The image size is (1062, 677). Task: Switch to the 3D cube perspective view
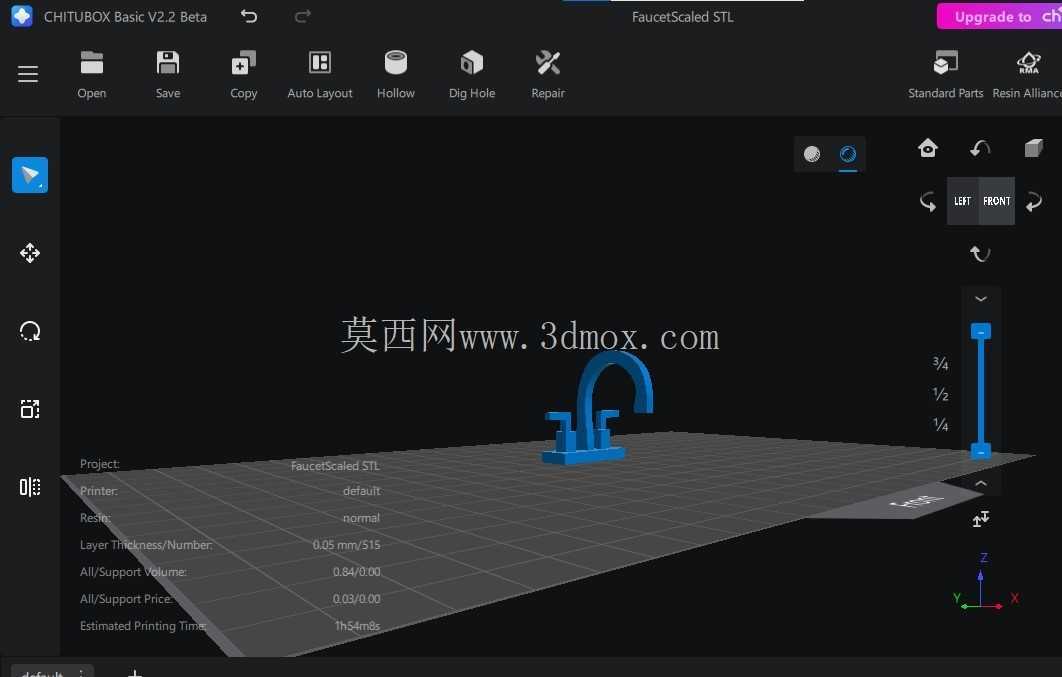pyautogui.click(x=1034, y=148)
